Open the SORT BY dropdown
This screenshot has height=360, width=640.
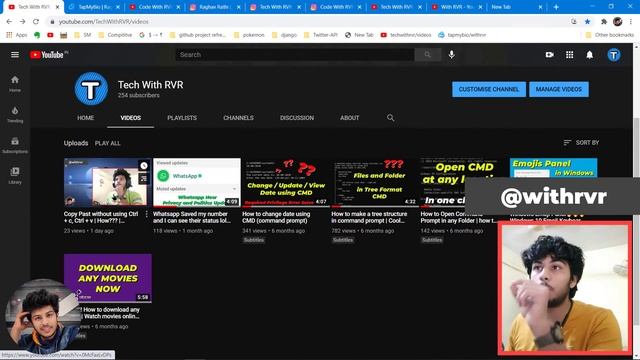[x=581, y=142]
